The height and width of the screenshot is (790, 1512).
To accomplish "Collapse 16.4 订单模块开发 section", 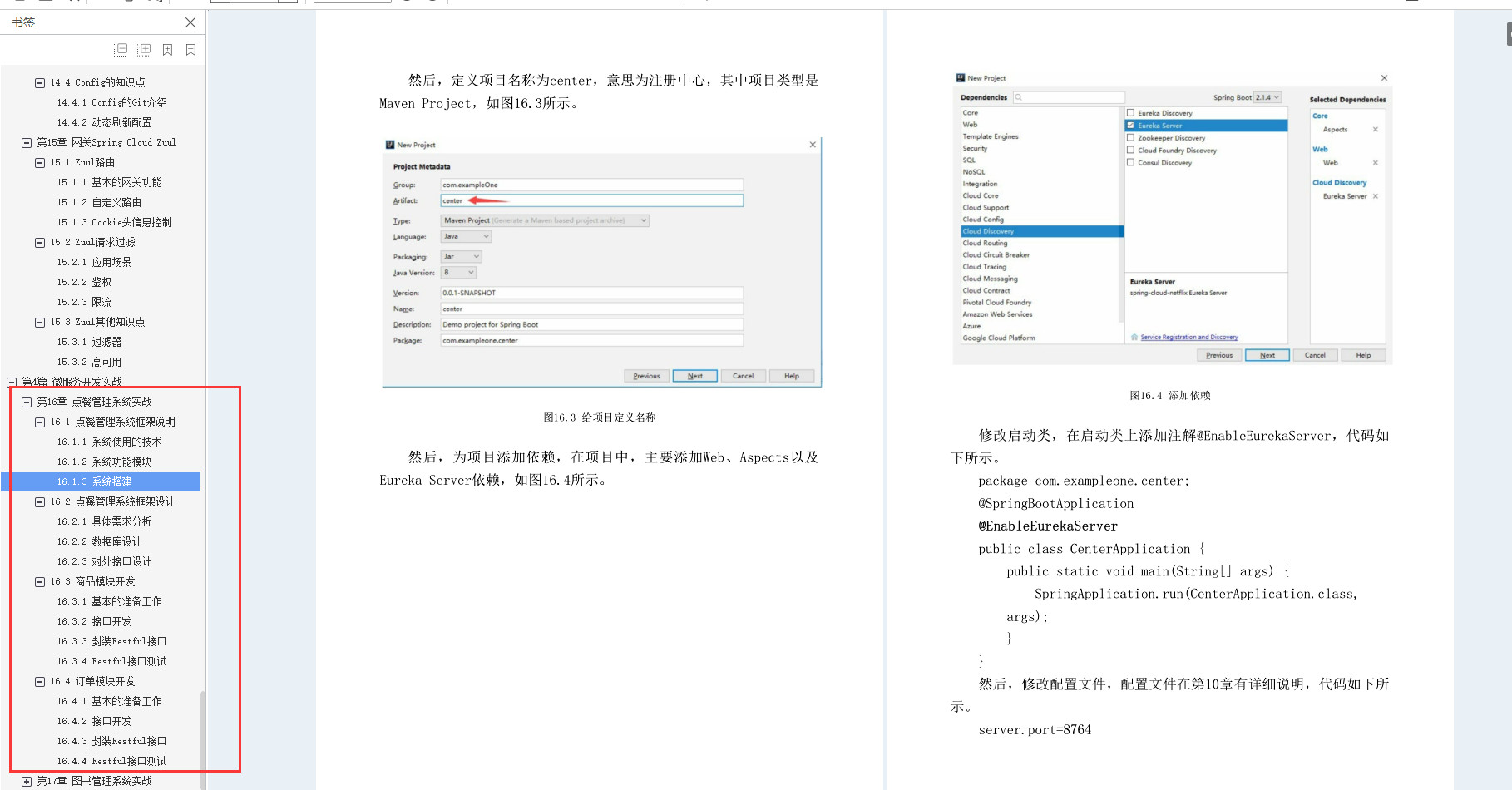I will [x=40, y=681].
